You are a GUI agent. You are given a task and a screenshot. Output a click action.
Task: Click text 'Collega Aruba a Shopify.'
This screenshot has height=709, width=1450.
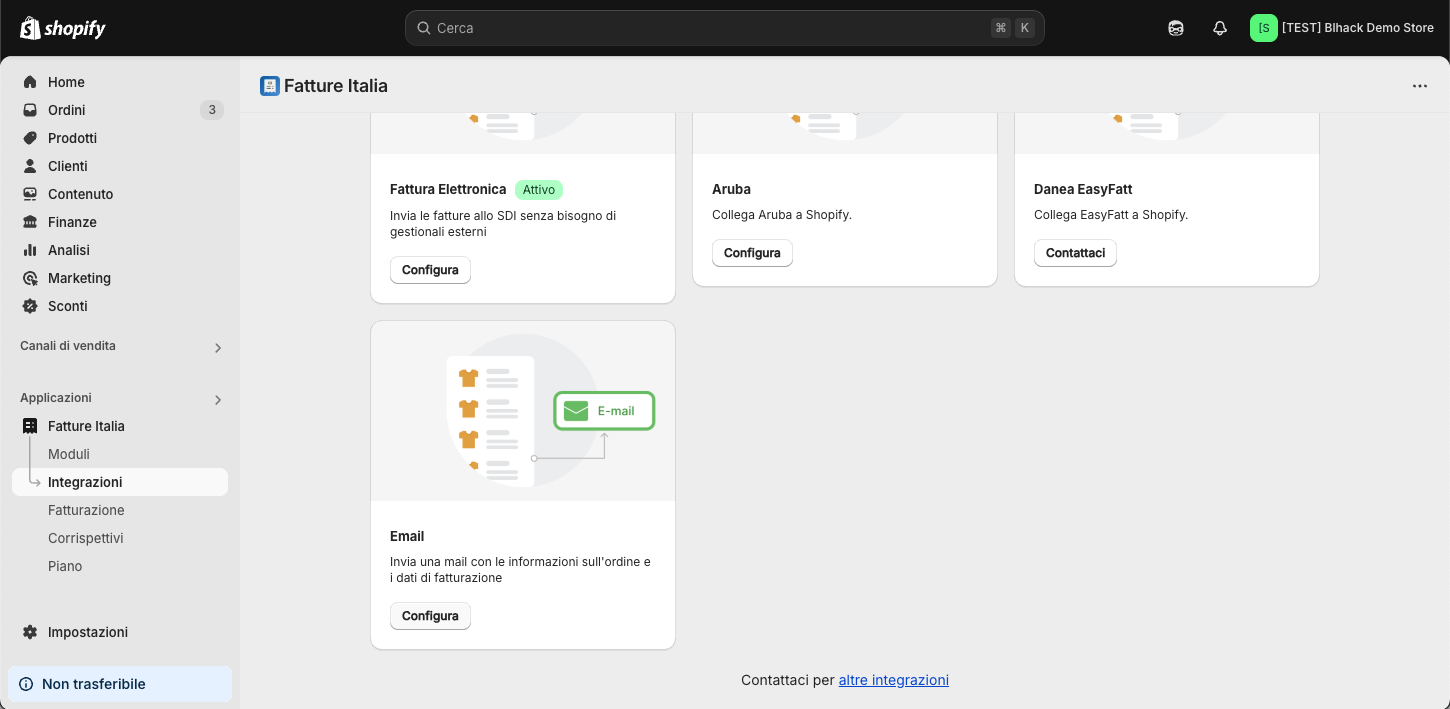coord(782,215)
